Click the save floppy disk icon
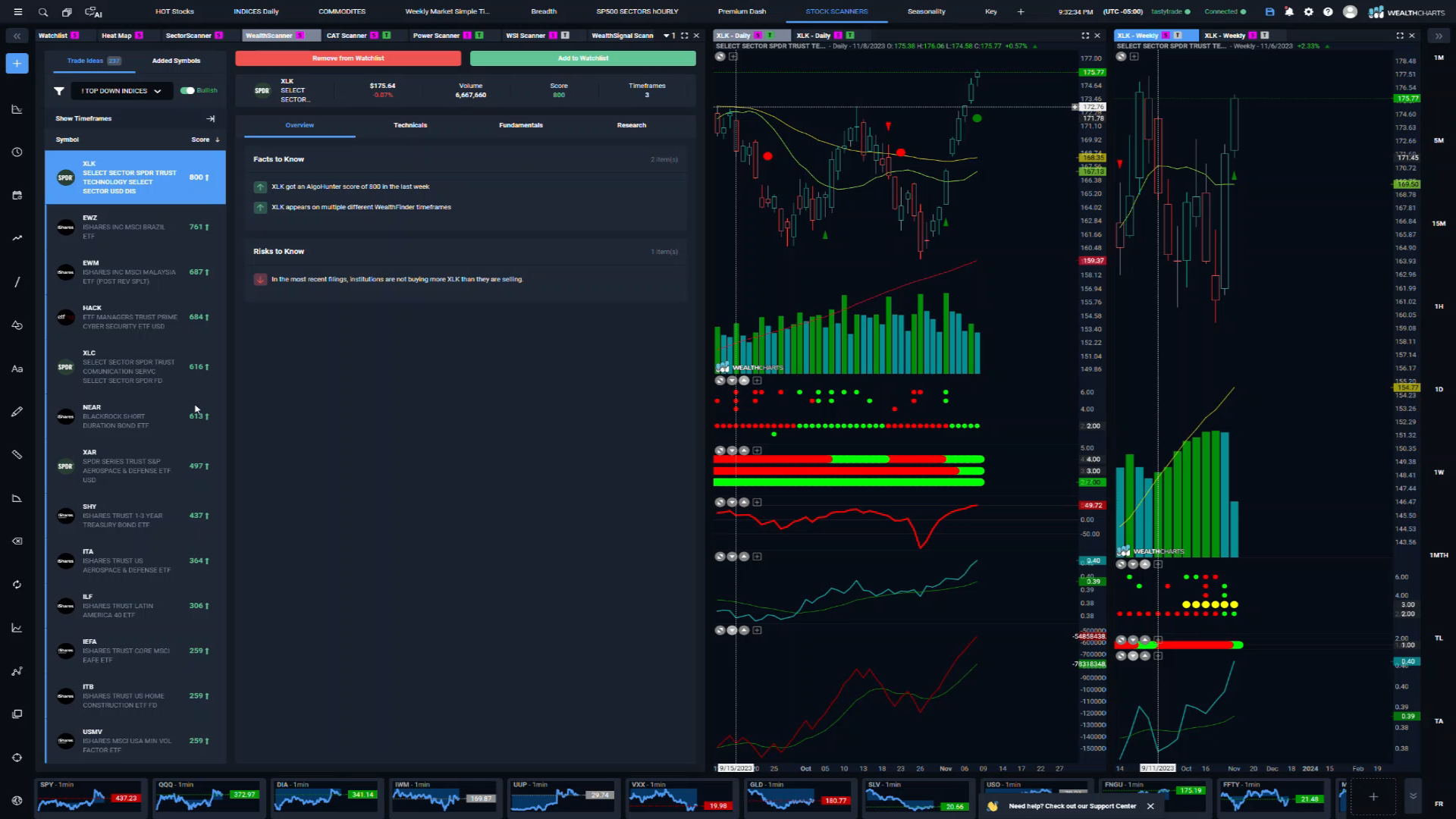The image size is (1456, 819). pos(1269,12)
